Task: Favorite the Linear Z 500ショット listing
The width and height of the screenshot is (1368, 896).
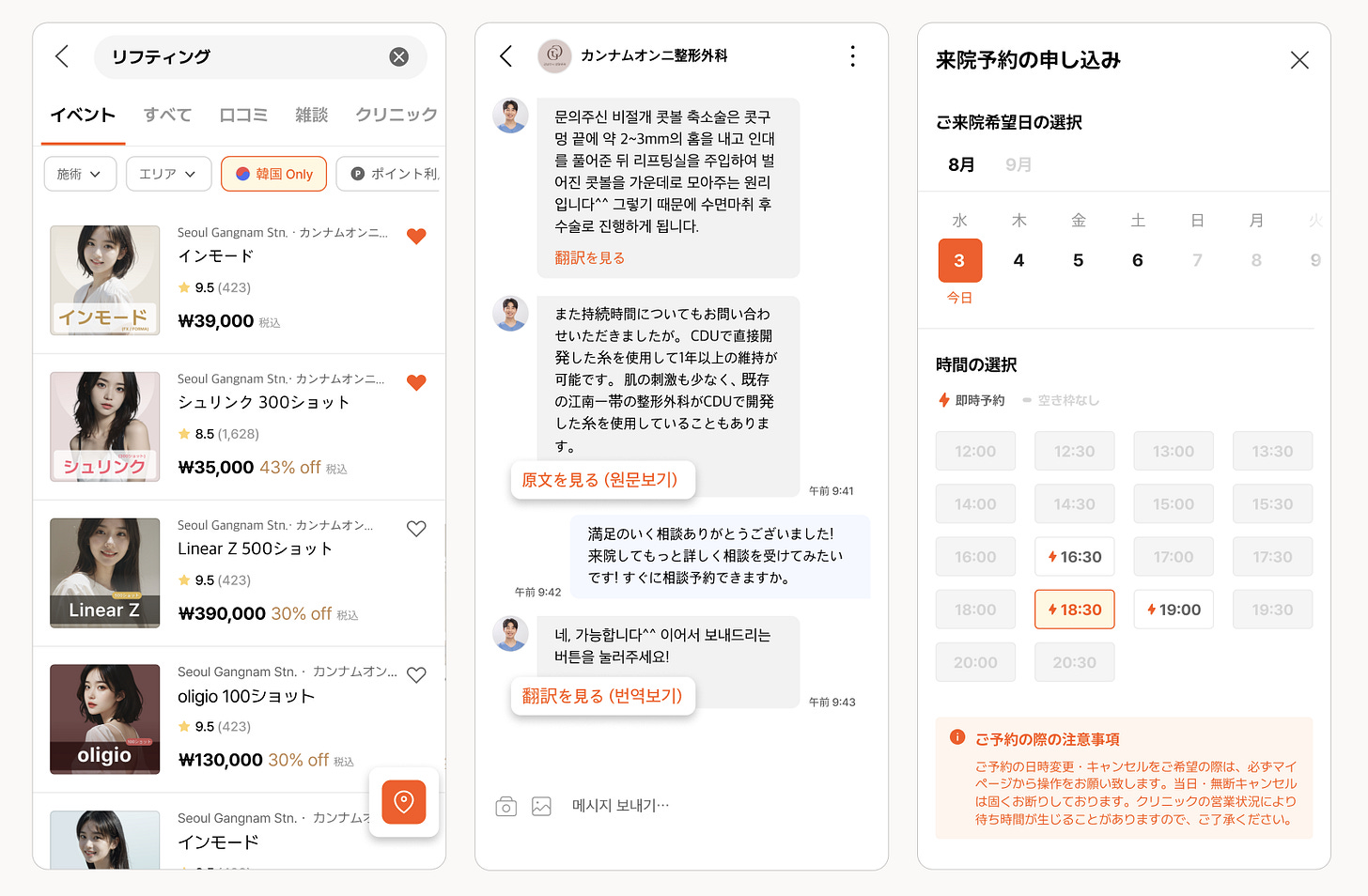Action: point(416,529)
